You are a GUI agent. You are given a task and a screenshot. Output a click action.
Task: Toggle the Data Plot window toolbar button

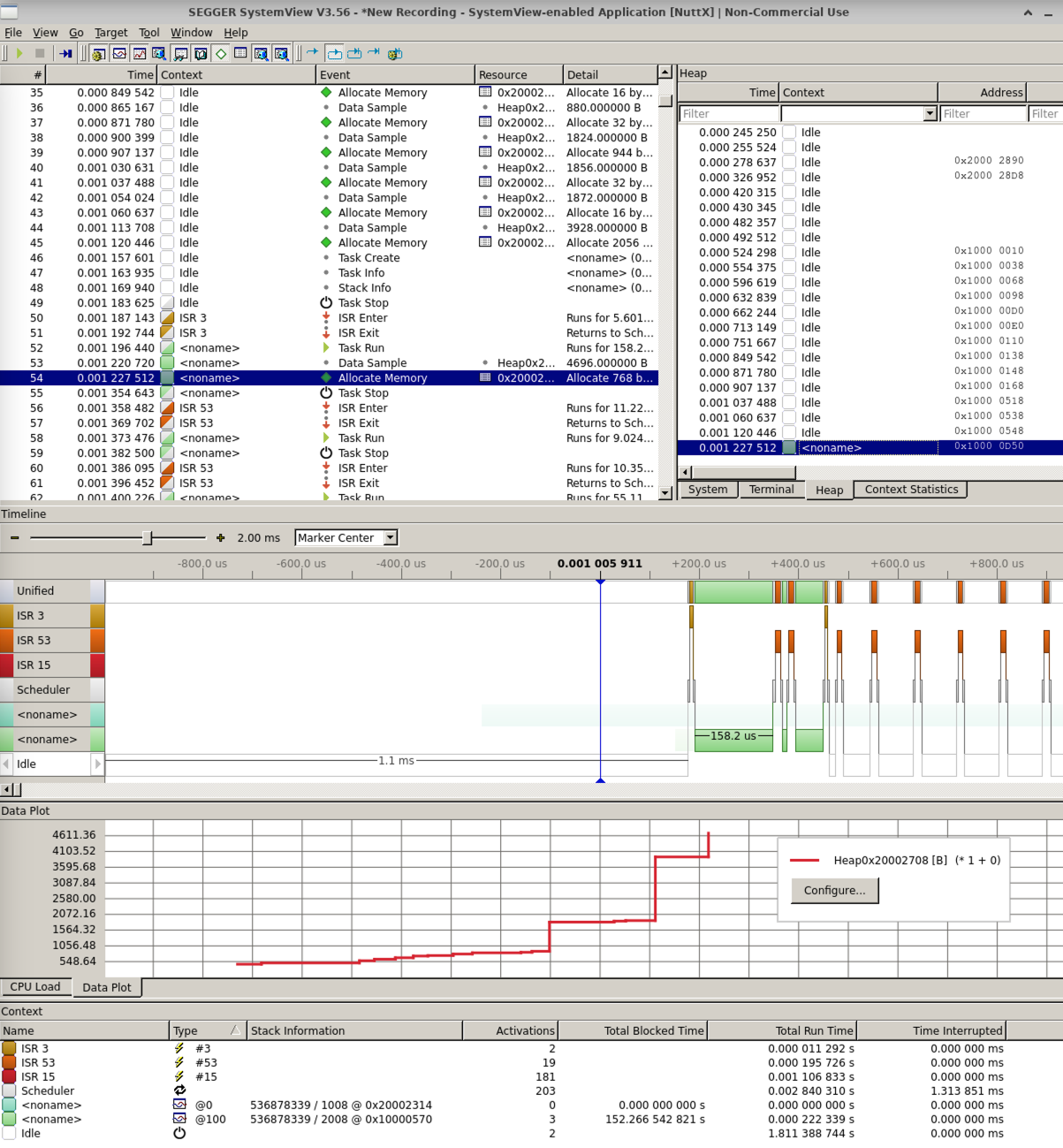click(x=140, y=54)
